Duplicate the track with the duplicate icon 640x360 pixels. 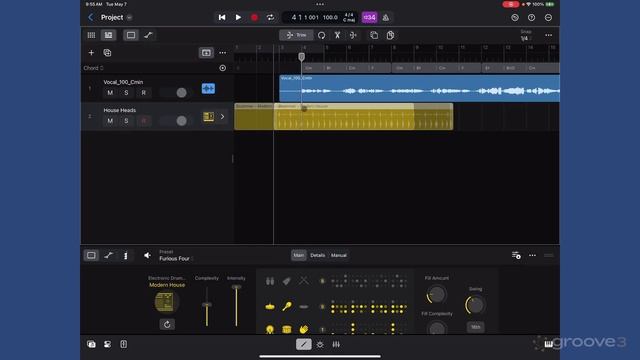(107, 53)
